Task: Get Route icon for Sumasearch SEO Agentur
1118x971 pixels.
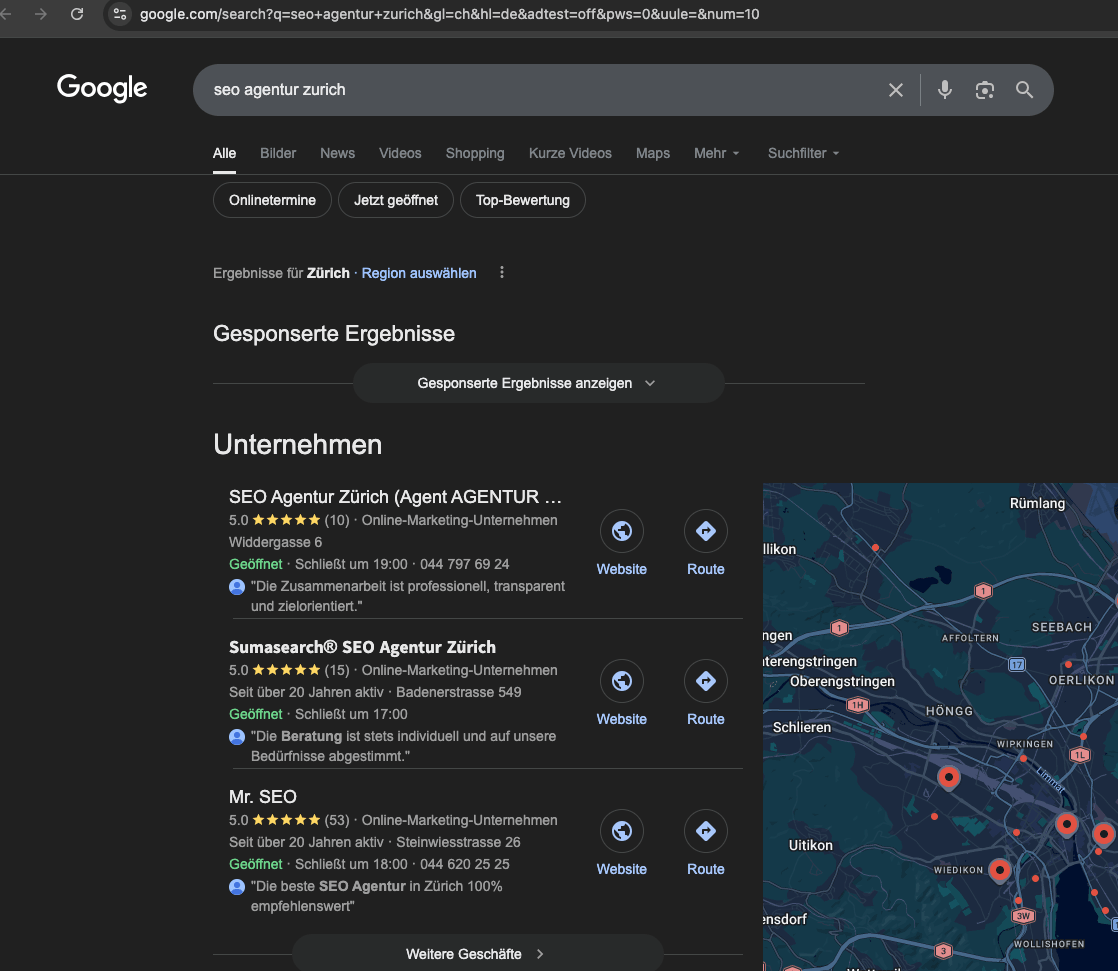Action: click(x=706, y=681)
